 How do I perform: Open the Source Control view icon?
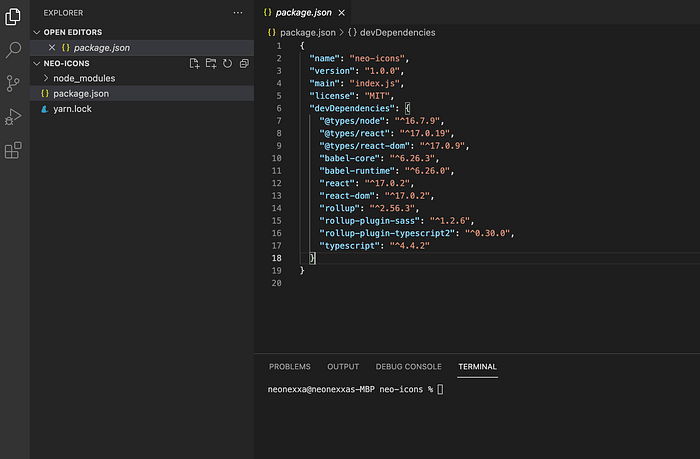[x=13, y=83]
